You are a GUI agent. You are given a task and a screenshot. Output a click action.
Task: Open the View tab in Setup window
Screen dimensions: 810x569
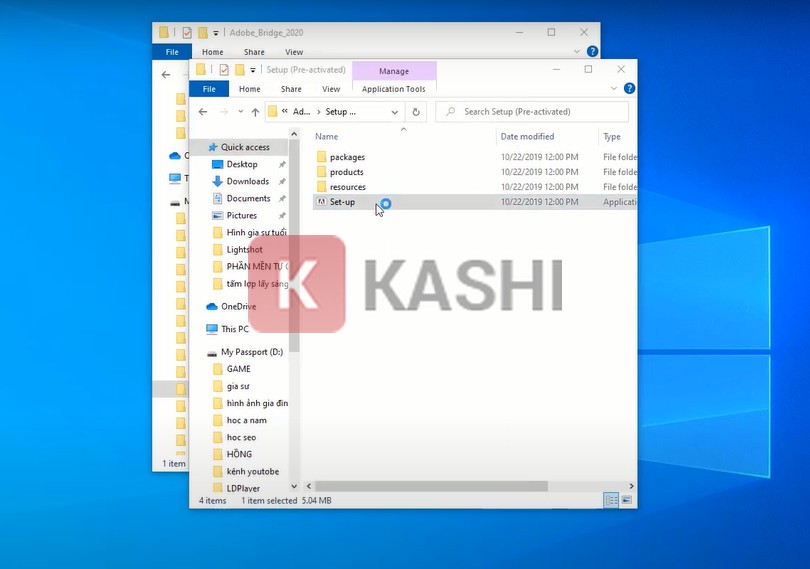(x=331, y=89)
